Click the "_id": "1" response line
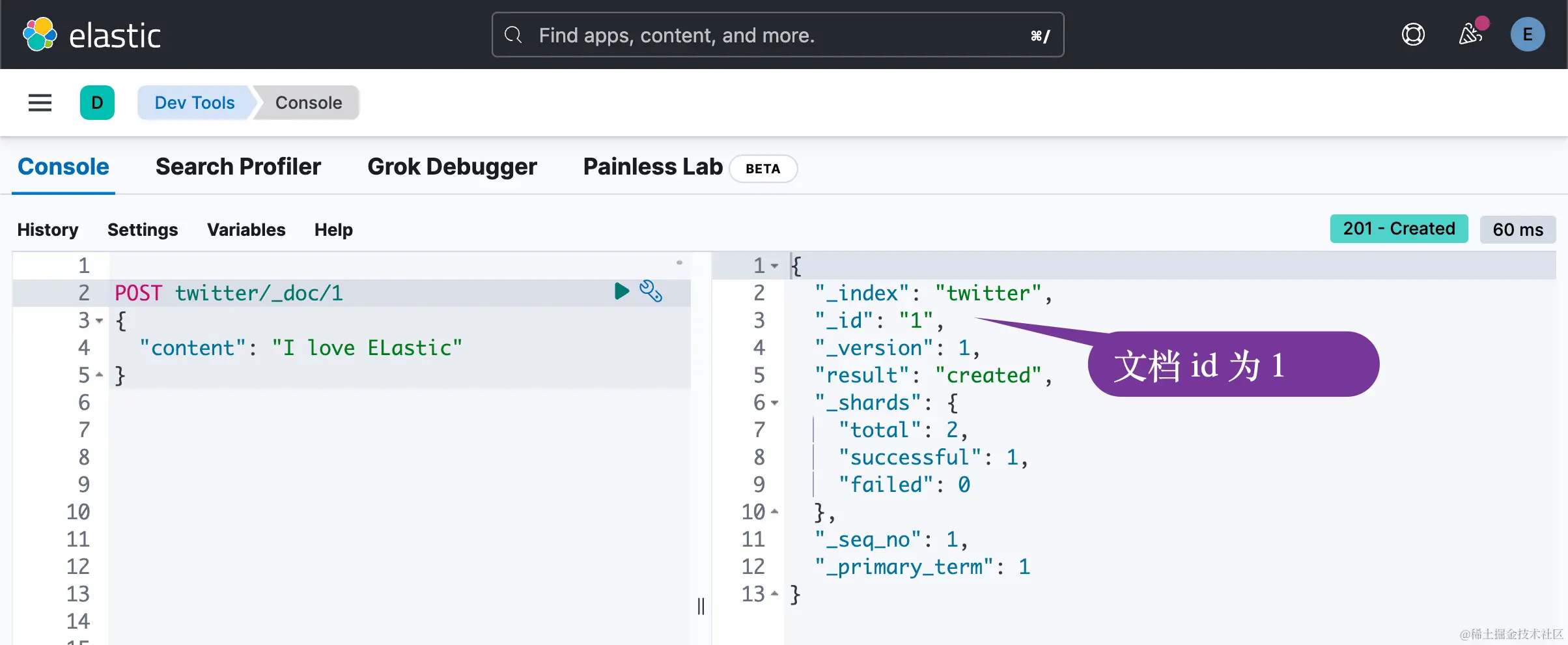Screen dimensions: 1568x645 [x=878, y=321]
